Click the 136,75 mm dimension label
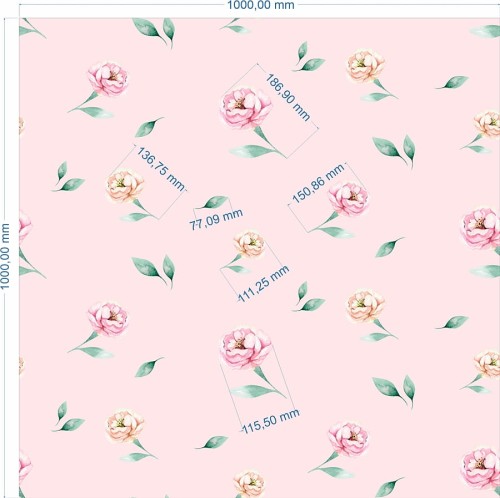Image resolution: width=500 pixels, height=498 pixels. click(161, 169)
